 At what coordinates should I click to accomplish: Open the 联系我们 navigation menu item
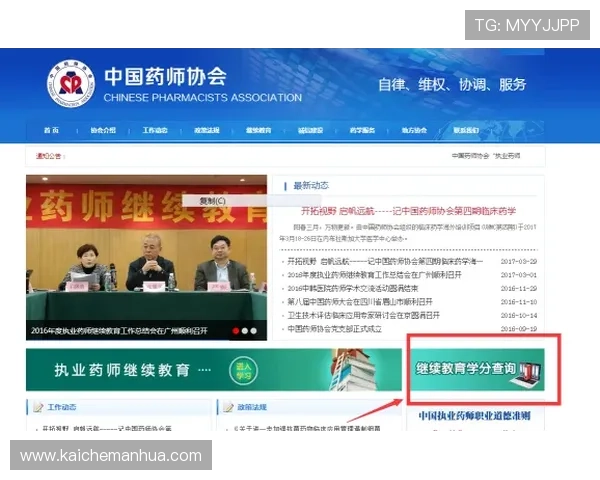click(466, 130)
